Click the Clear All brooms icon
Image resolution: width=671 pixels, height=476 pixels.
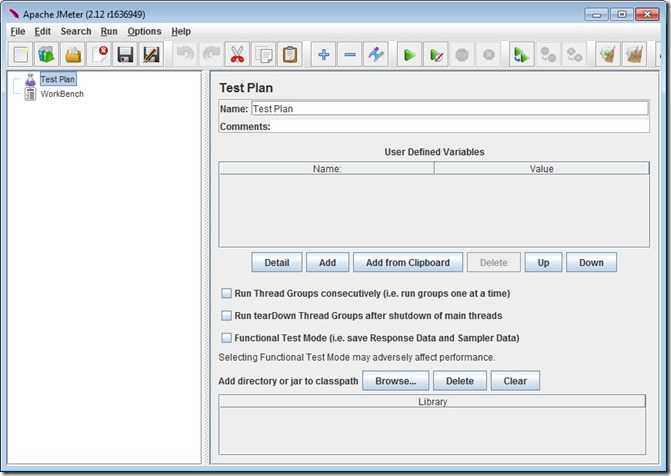coord(634,54)
